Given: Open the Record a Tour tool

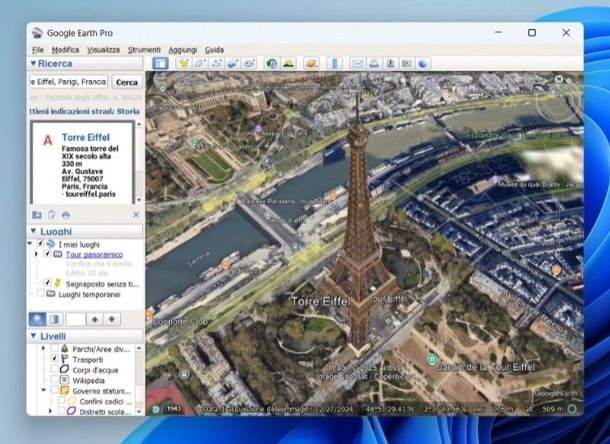Looking at the screenshot, I should point(249,63).
